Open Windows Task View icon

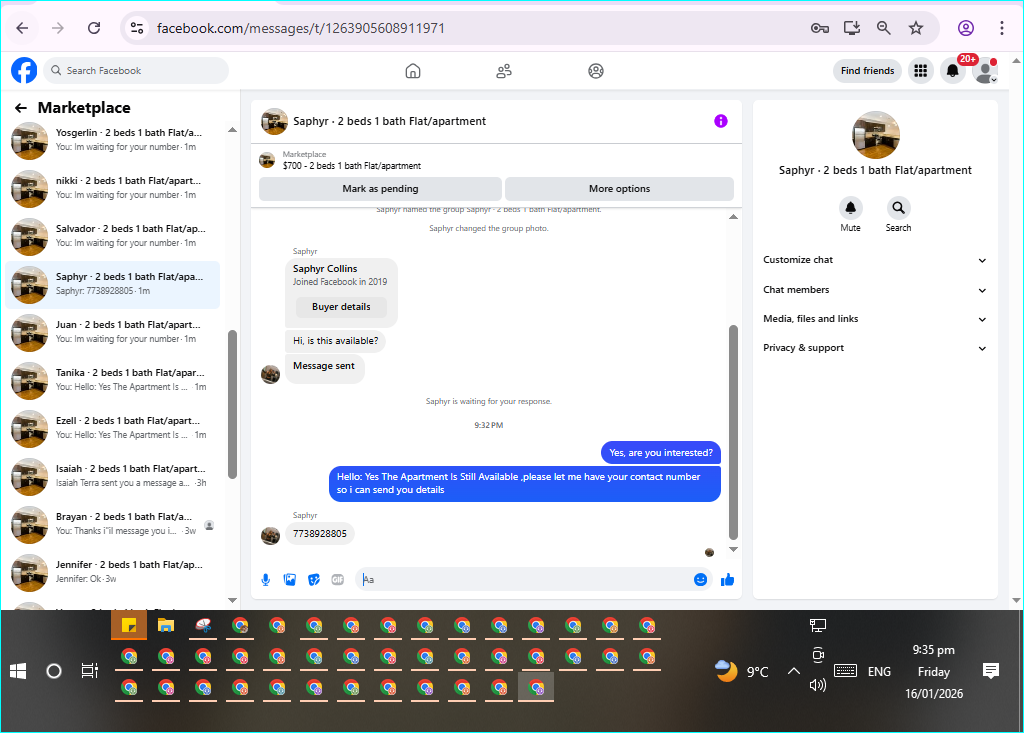tap(89, 671)
